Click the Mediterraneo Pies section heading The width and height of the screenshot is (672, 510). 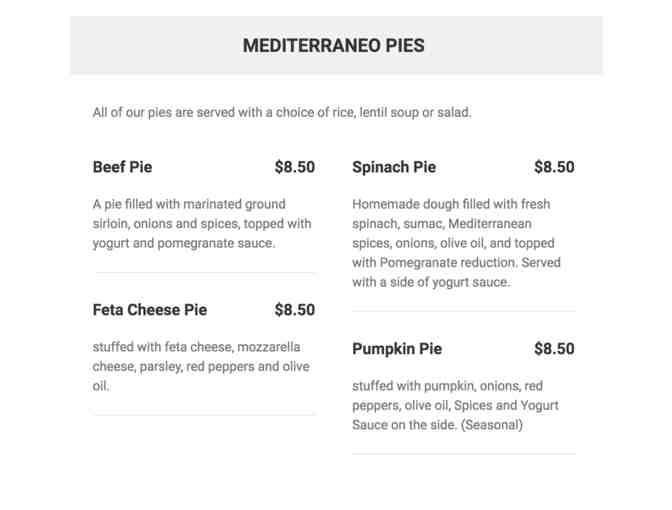tap(334, 46)
